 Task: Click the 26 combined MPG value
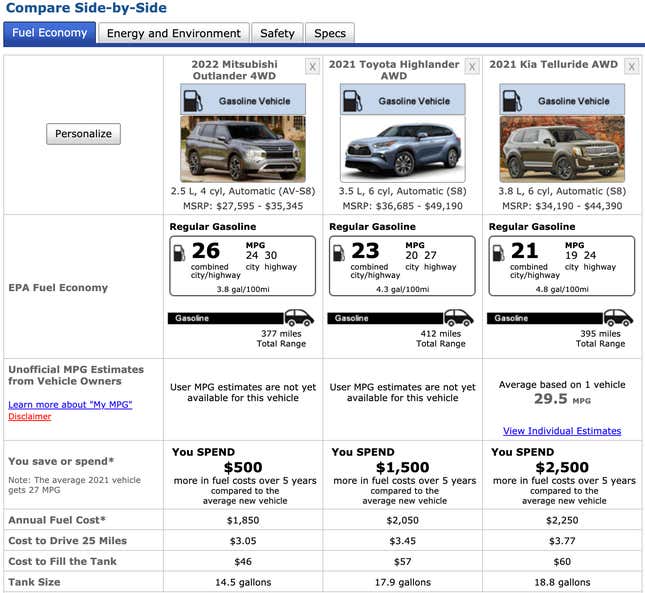[206, 251]
